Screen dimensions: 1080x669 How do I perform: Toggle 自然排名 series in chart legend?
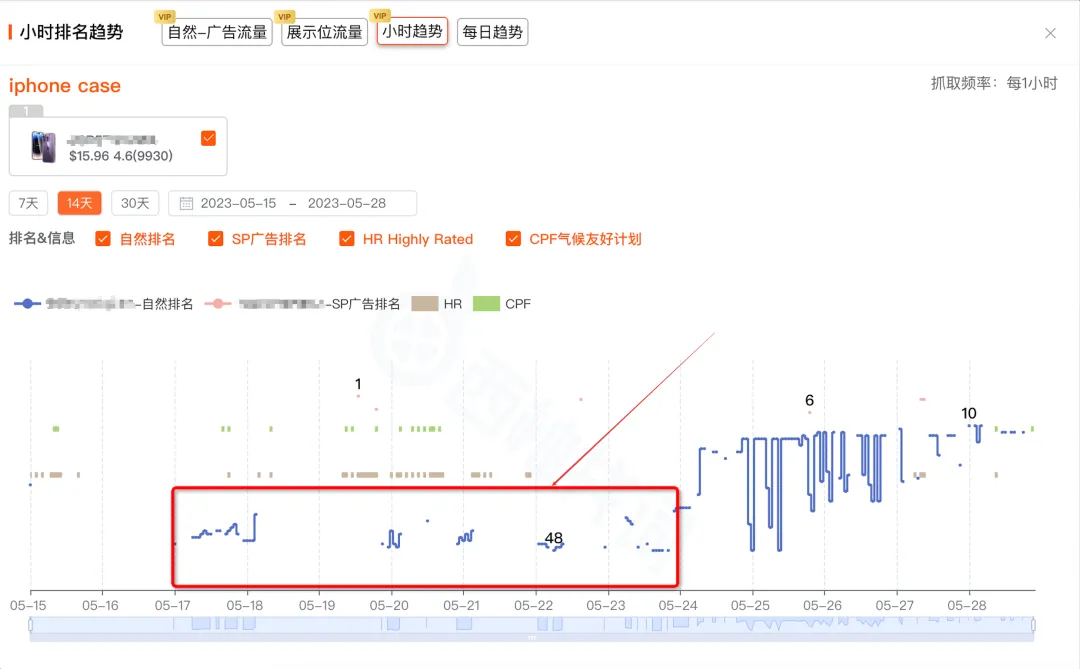click(103, 304)
